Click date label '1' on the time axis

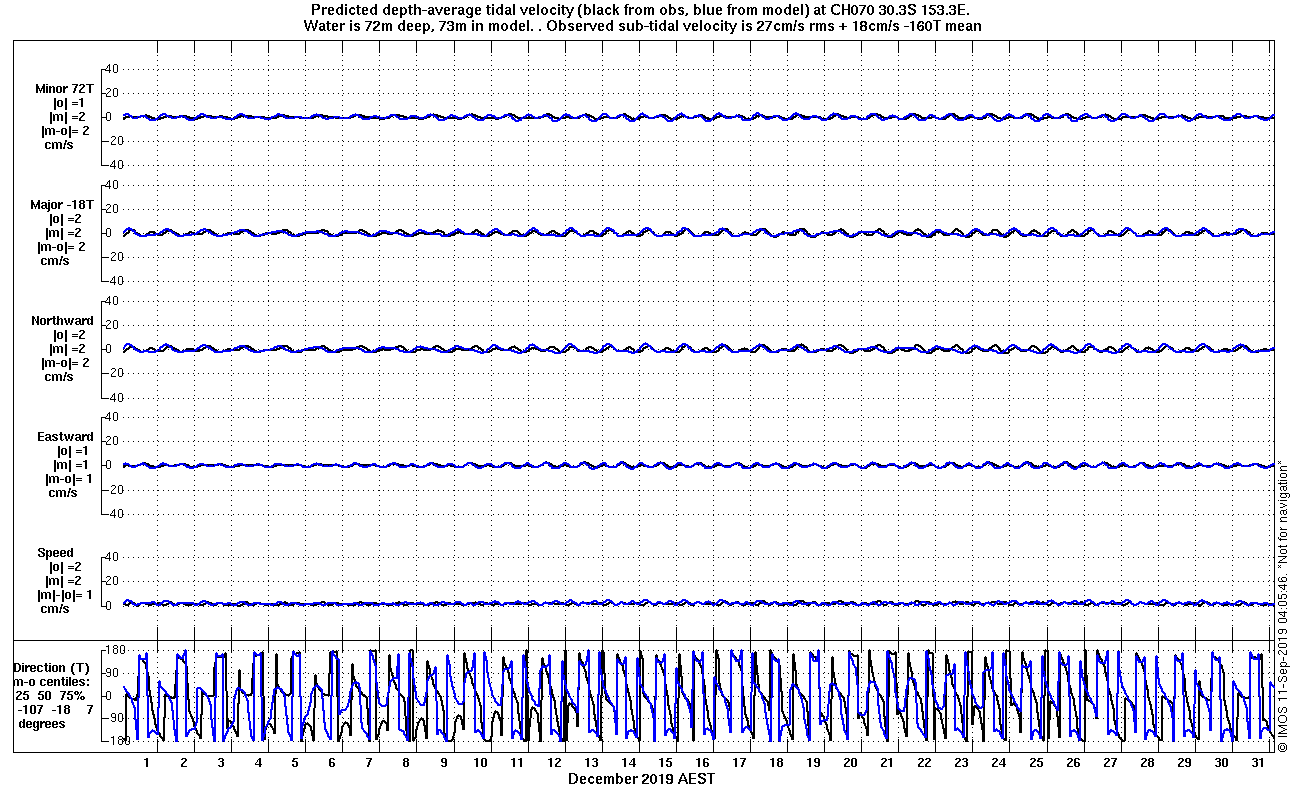tap(146, 762)
